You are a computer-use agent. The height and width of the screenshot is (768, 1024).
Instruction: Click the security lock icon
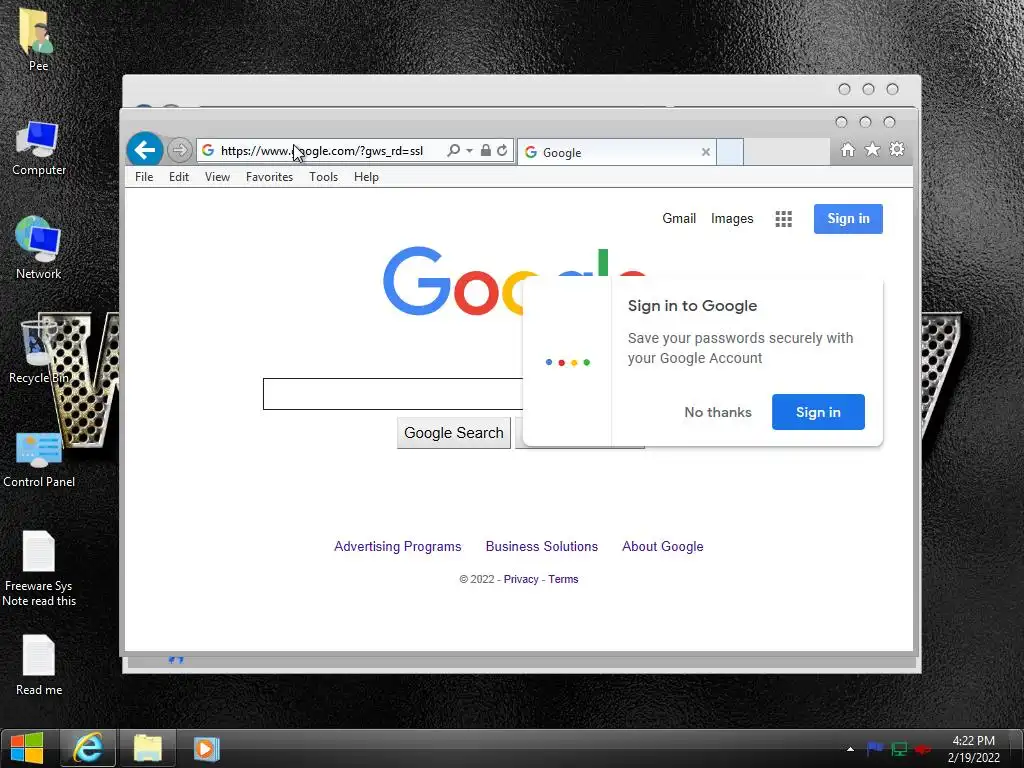coord(485,151)
